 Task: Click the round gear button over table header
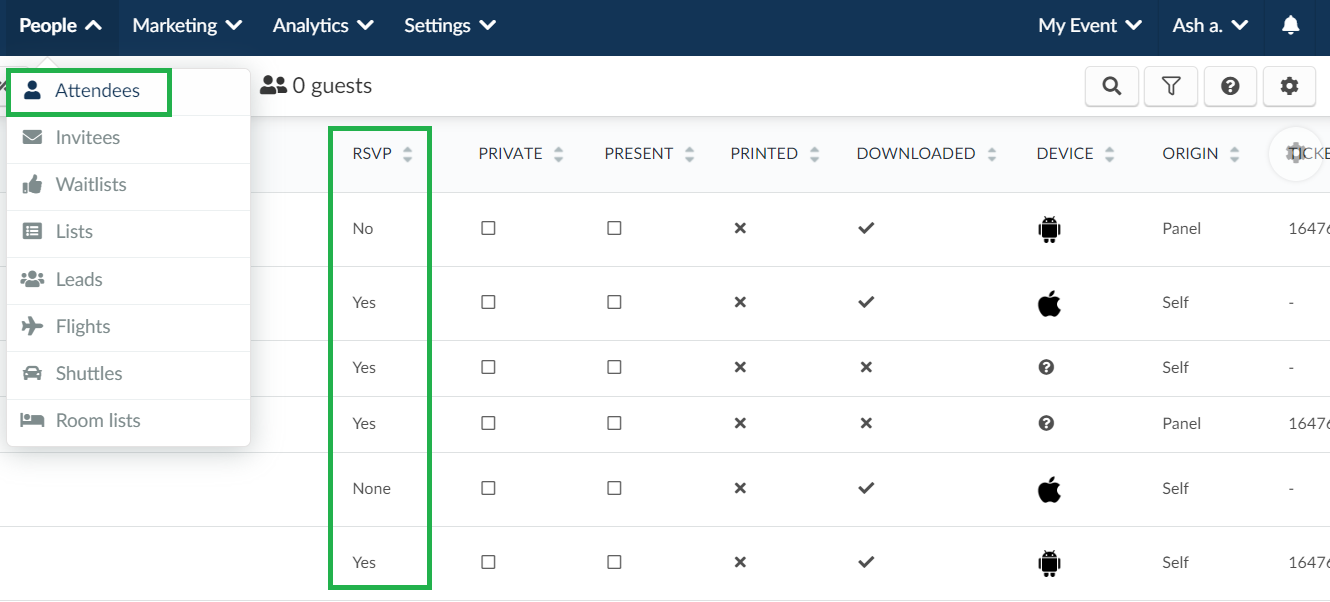[x=1296, y=153]
